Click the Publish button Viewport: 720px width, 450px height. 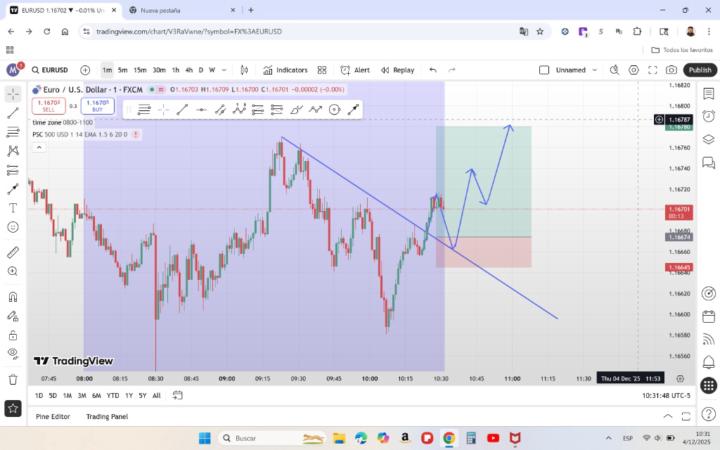(x=699, y=70)
